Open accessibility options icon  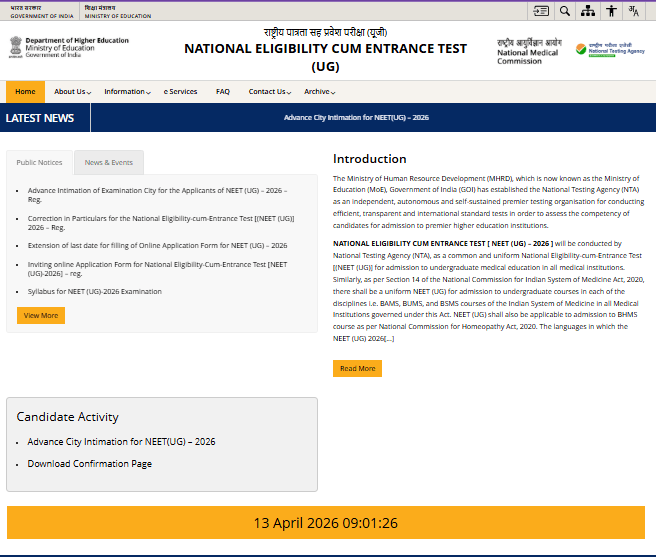[611, 11]
